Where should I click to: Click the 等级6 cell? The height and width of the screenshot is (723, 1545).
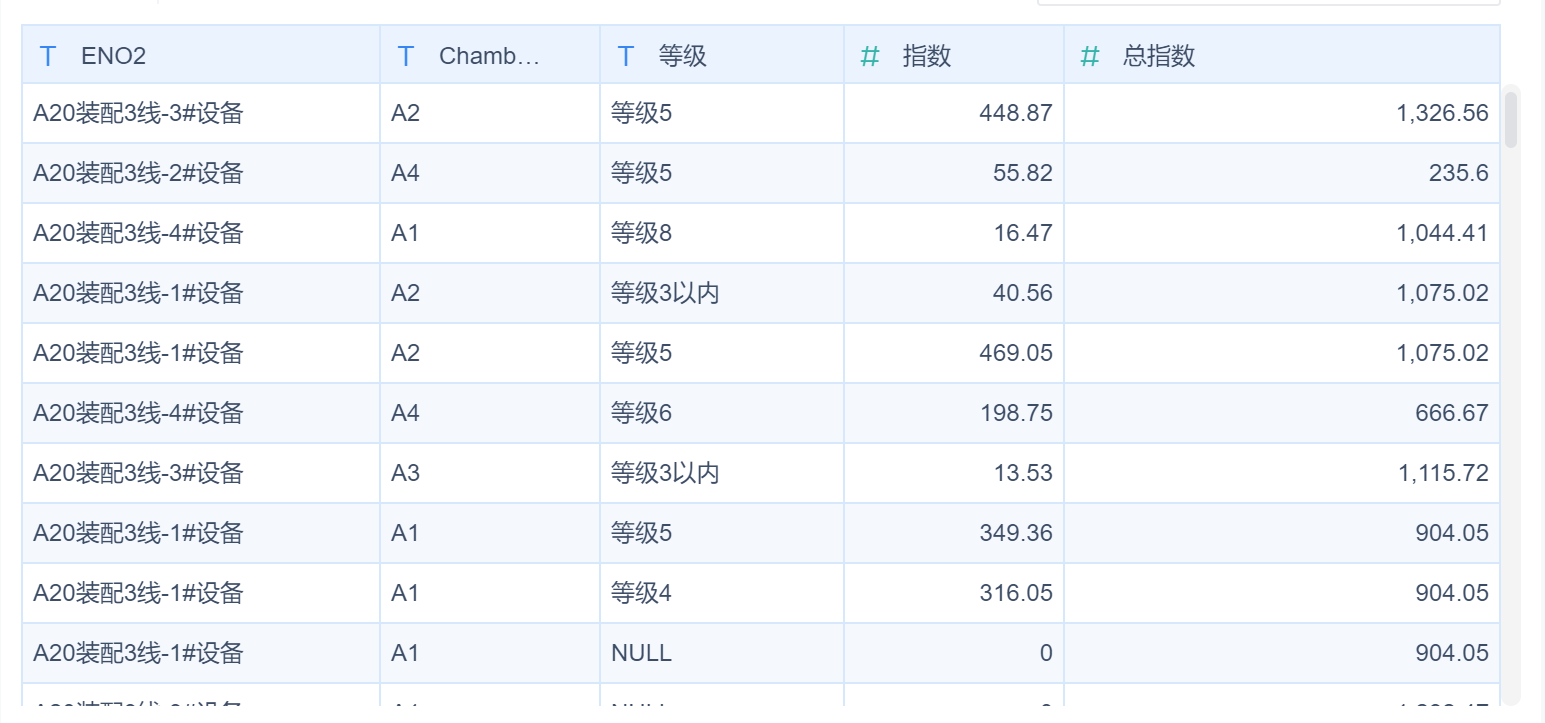[641, 413]
